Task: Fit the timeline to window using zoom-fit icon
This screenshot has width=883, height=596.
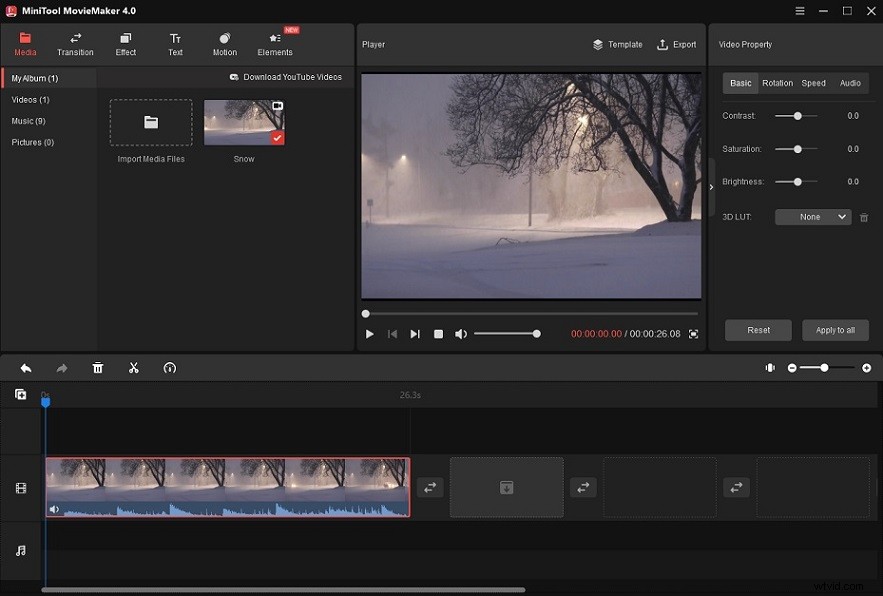Action: [x=770, y=368]
